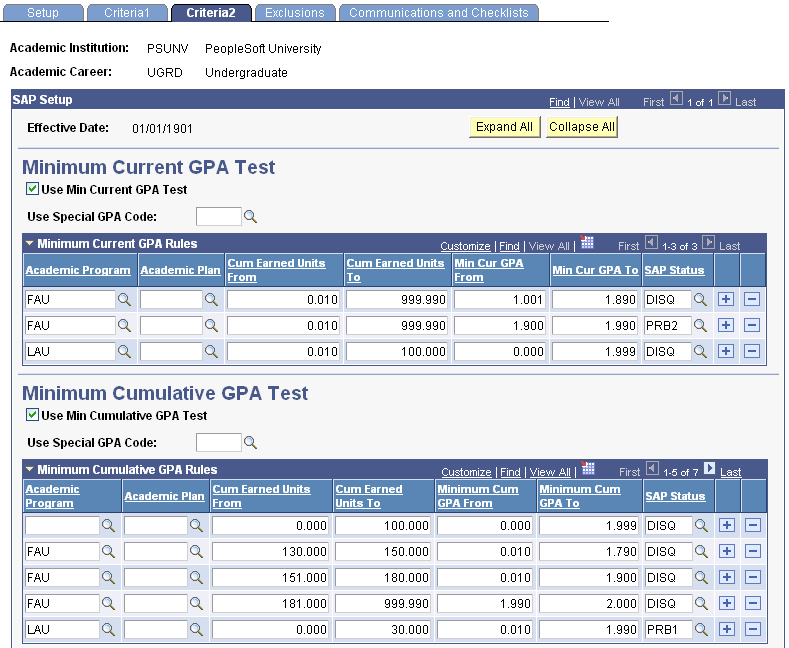Look up Academic Program in blank cumulative row

point(108,526)
